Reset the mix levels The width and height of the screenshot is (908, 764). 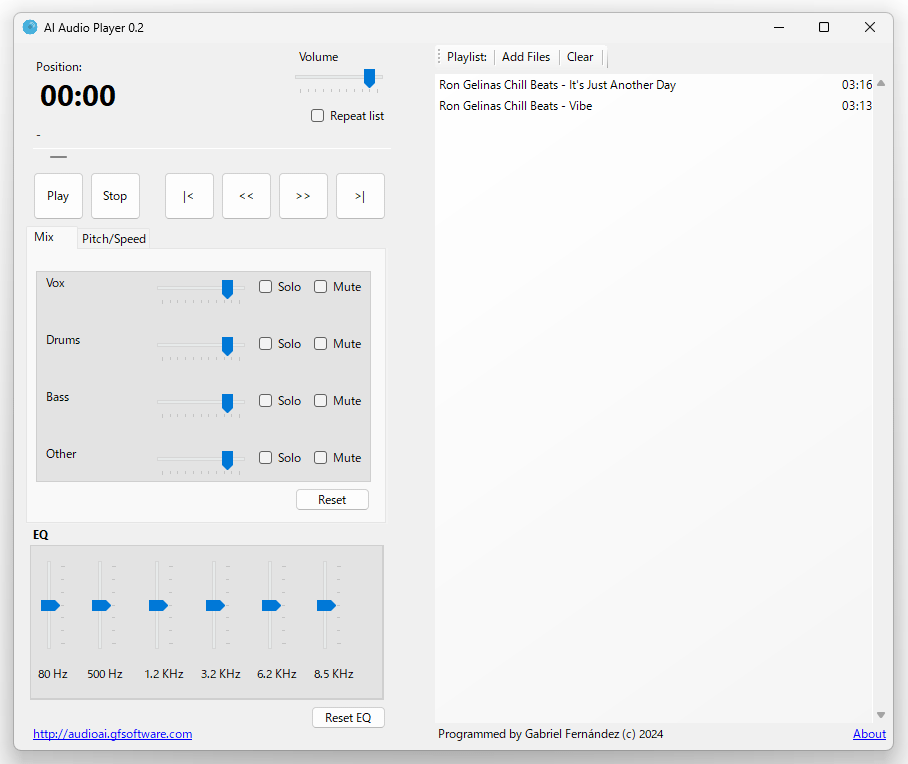tap(332, 500)
